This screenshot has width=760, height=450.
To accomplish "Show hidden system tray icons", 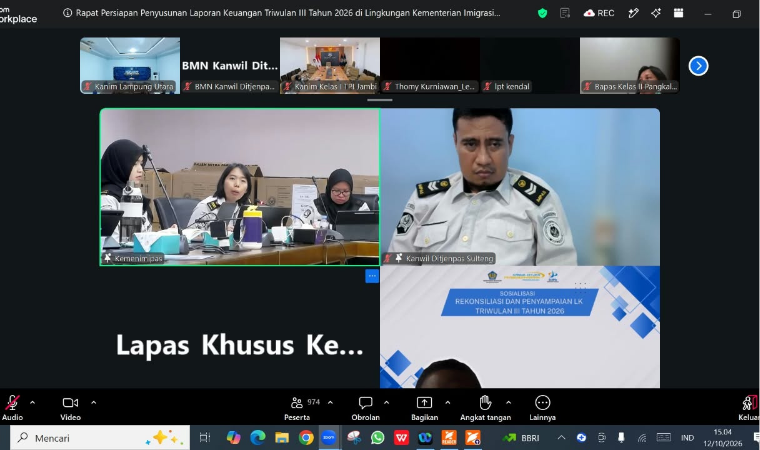I will click(561, 438).
